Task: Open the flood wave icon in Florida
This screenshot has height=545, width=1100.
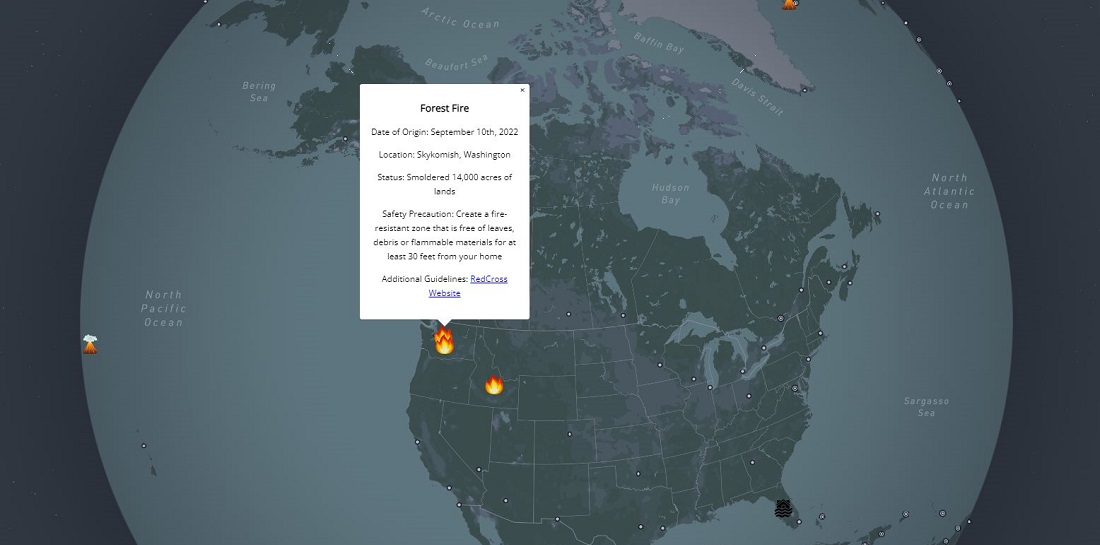Action: (783, 509)
